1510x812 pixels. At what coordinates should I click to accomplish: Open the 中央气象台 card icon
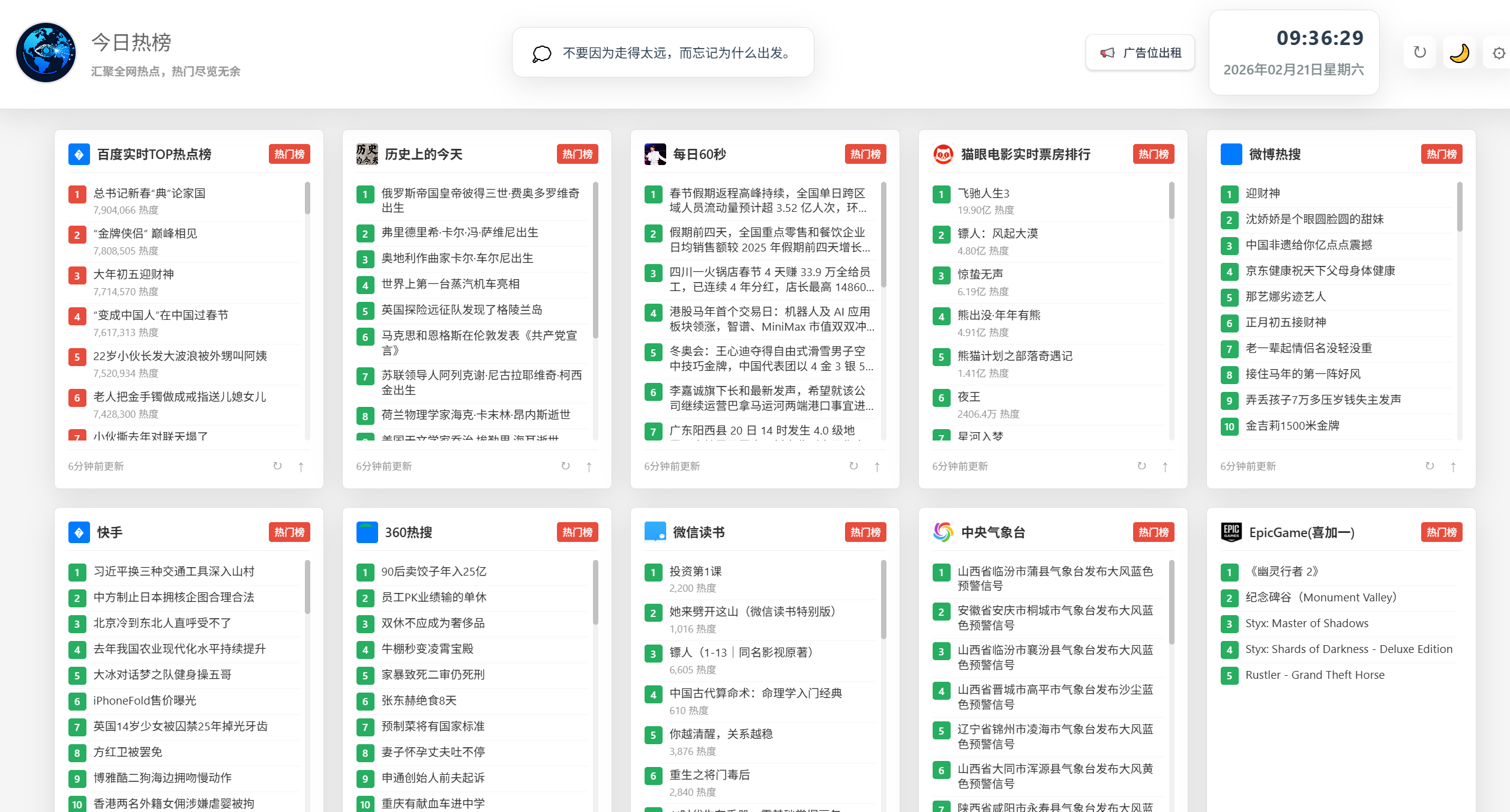click(x=943, y=532)
